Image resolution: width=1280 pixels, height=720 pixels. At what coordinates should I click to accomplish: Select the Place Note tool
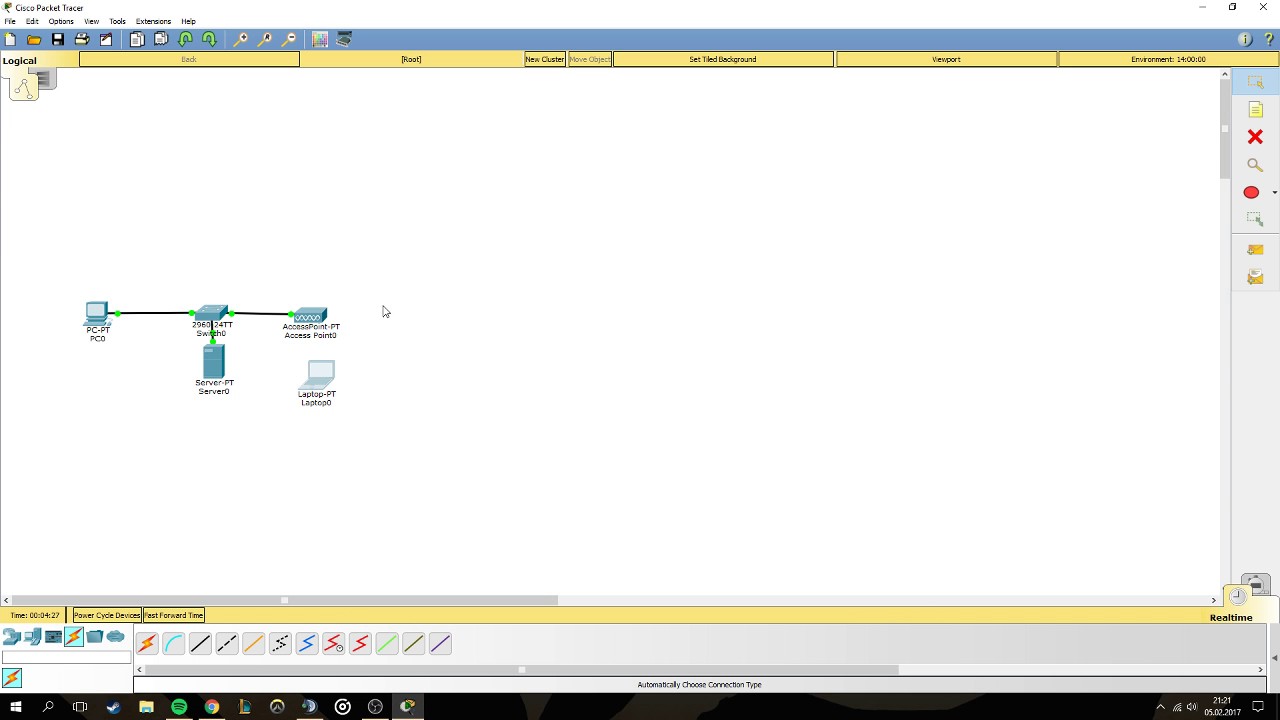1255,109
